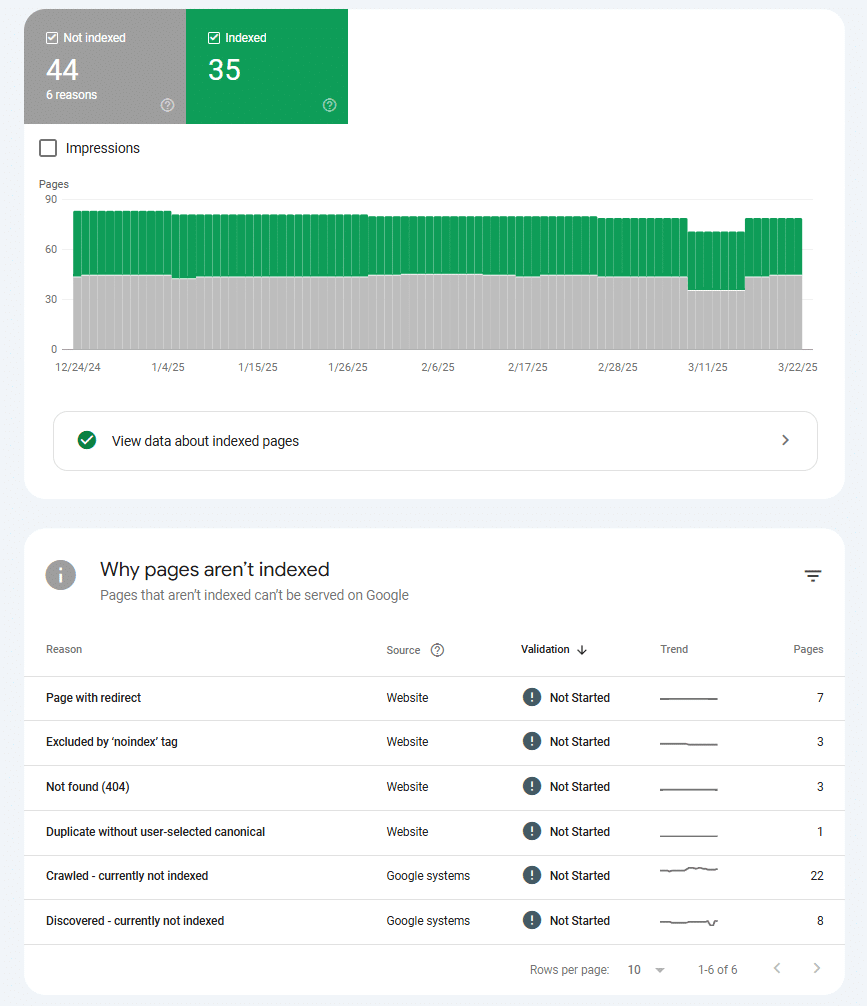Uncheck the Not indexed checkbox
867x1006 pixels.
click(x=52, y=38)
